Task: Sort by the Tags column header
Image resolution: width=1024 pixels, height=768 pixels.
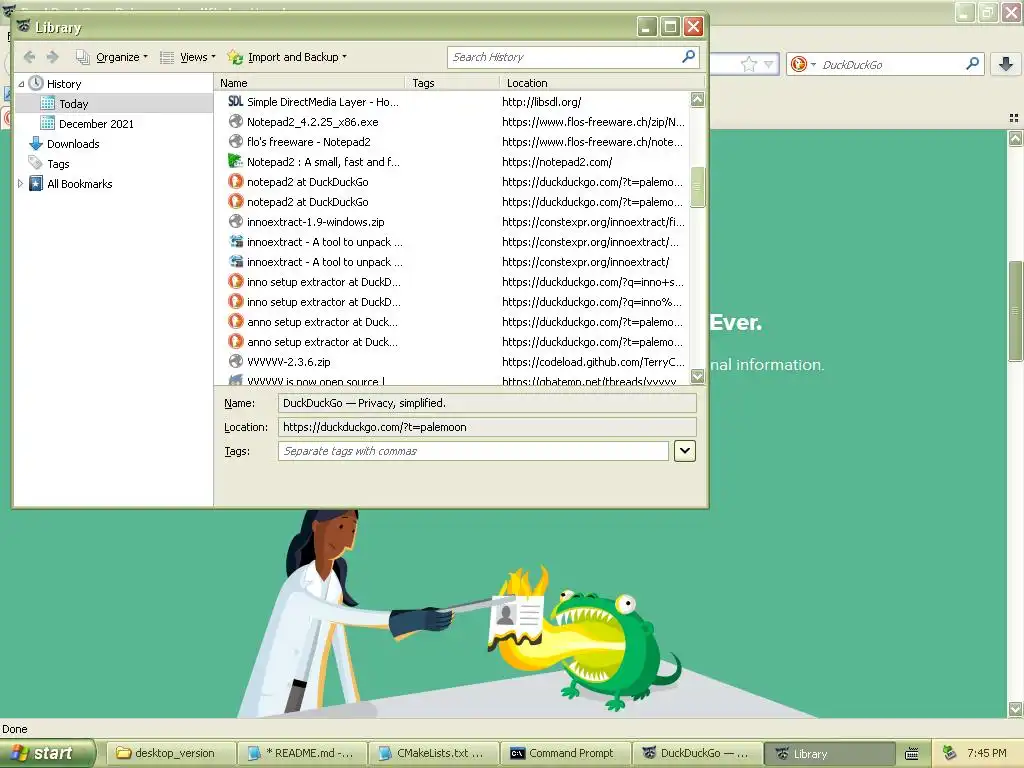Action: (x=452, y=83)
